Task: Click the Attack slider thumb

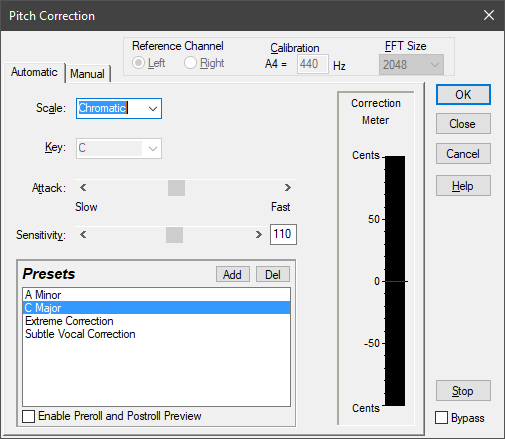Action: [x=176, y=188]
